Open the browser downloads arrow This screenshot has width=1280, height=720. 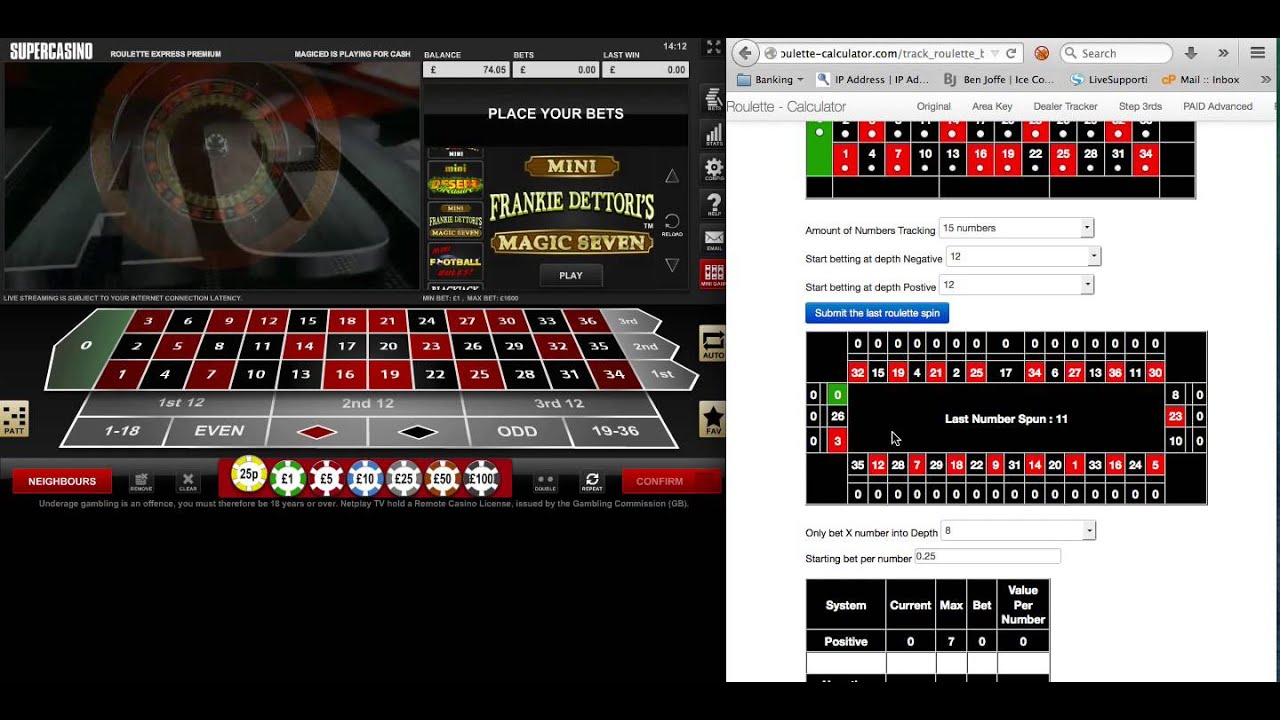pos(1191,53)
